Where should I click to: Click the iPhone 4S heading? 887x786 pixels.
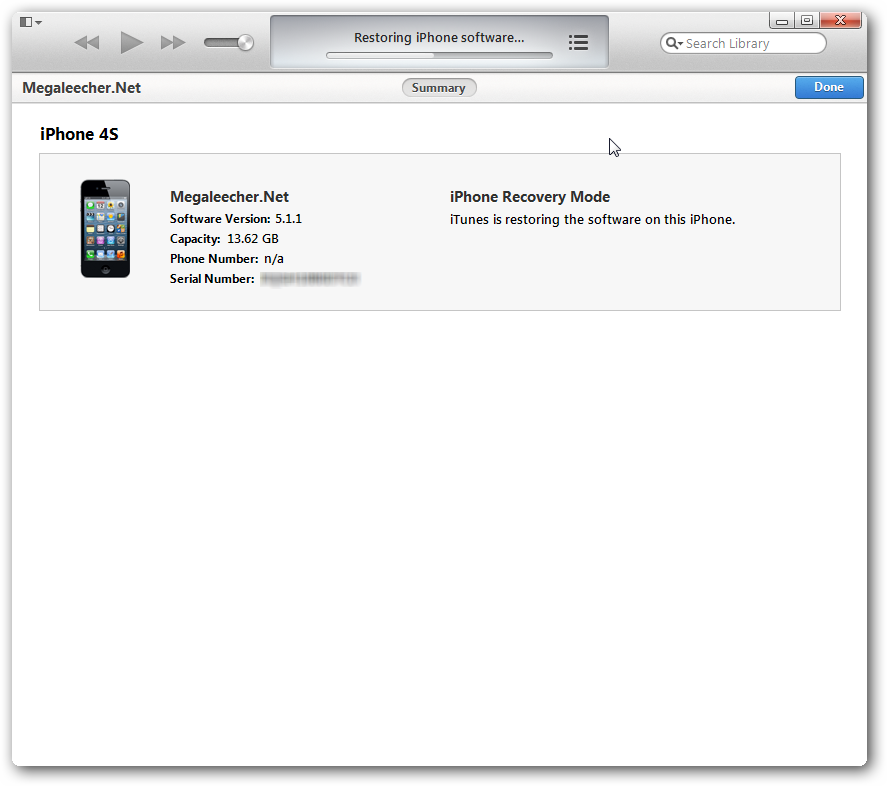point(79,134)
